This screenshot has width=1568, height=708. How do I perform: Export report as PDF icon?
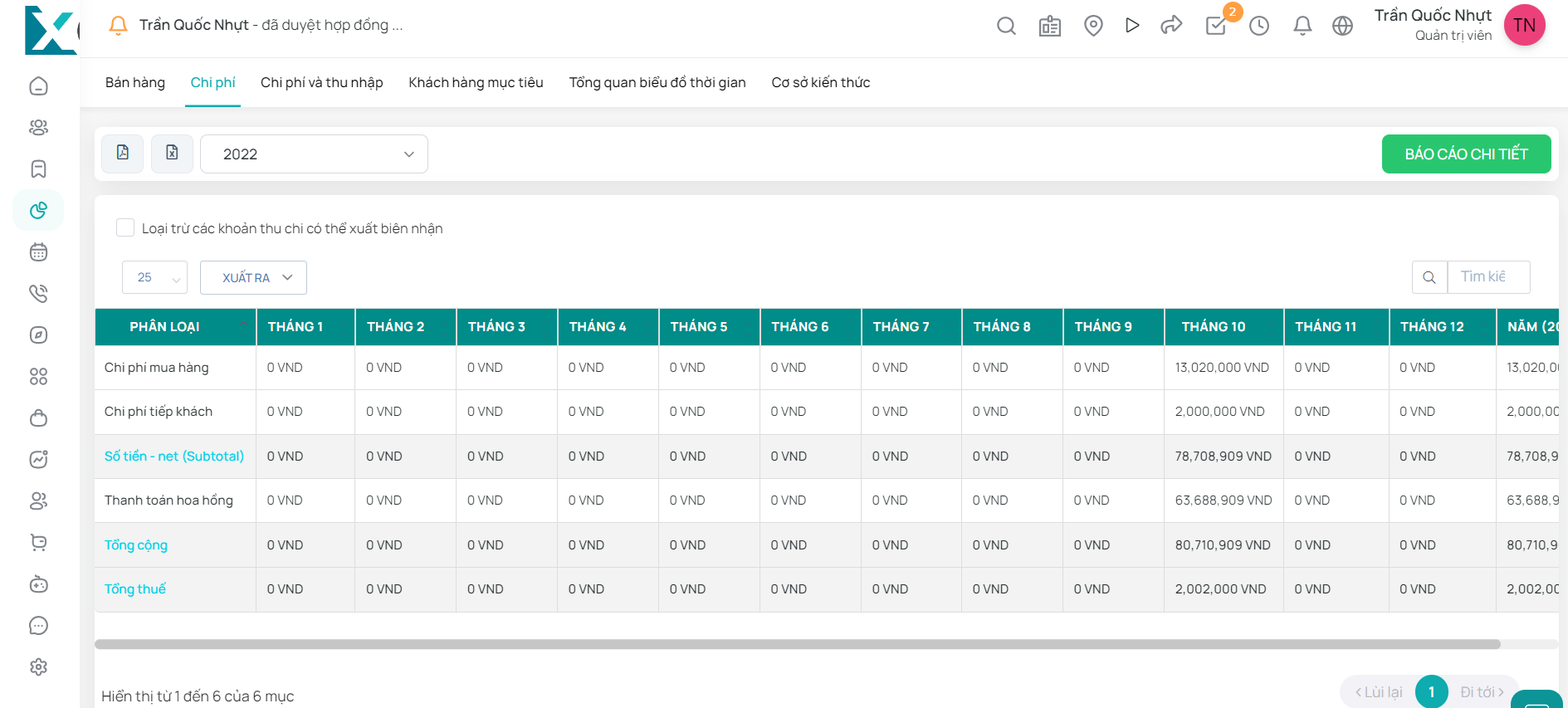coord(123,154)
